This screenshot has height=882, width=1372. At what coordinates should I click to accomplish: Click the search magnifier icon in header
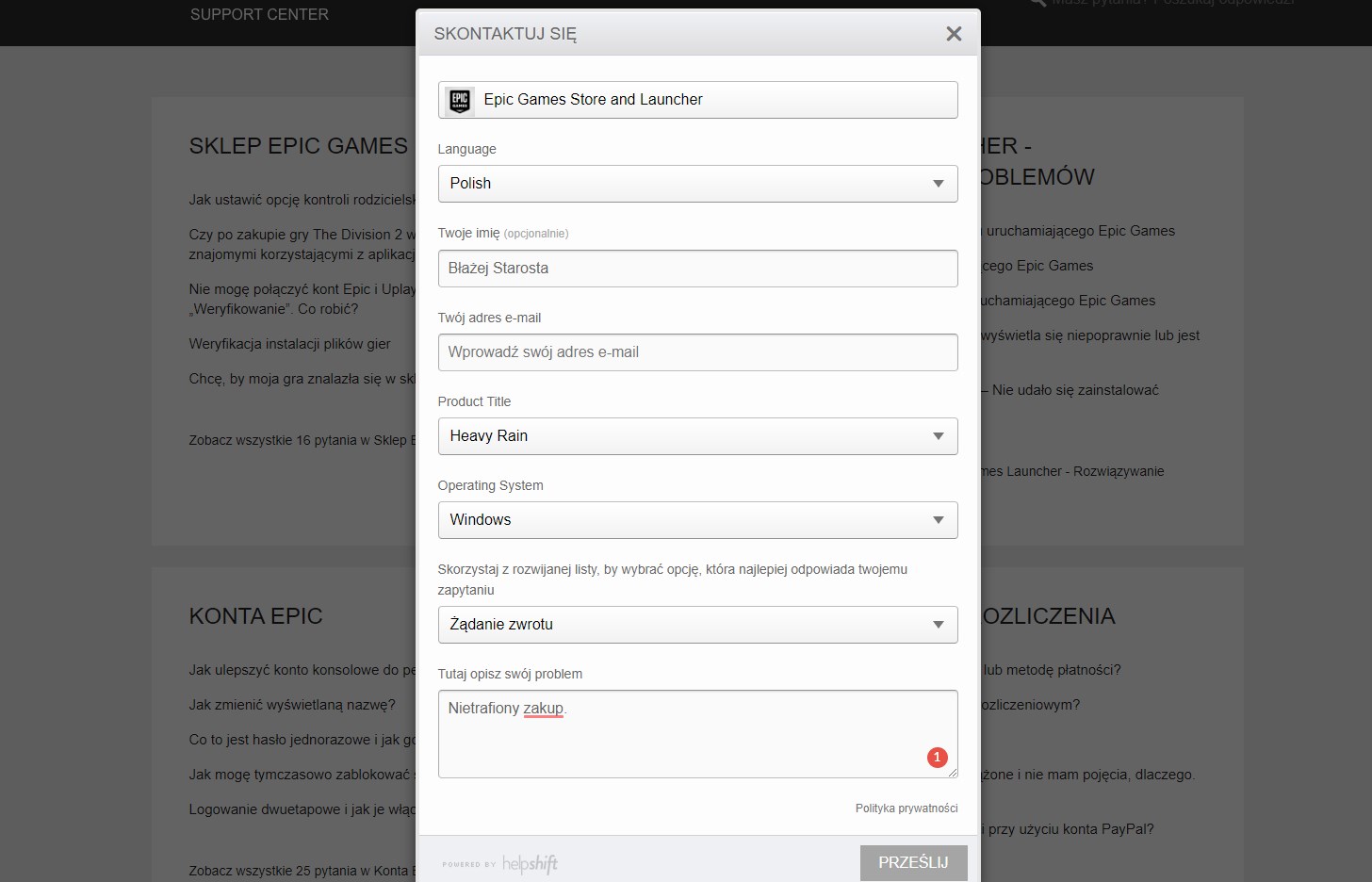coord(1037,3)
